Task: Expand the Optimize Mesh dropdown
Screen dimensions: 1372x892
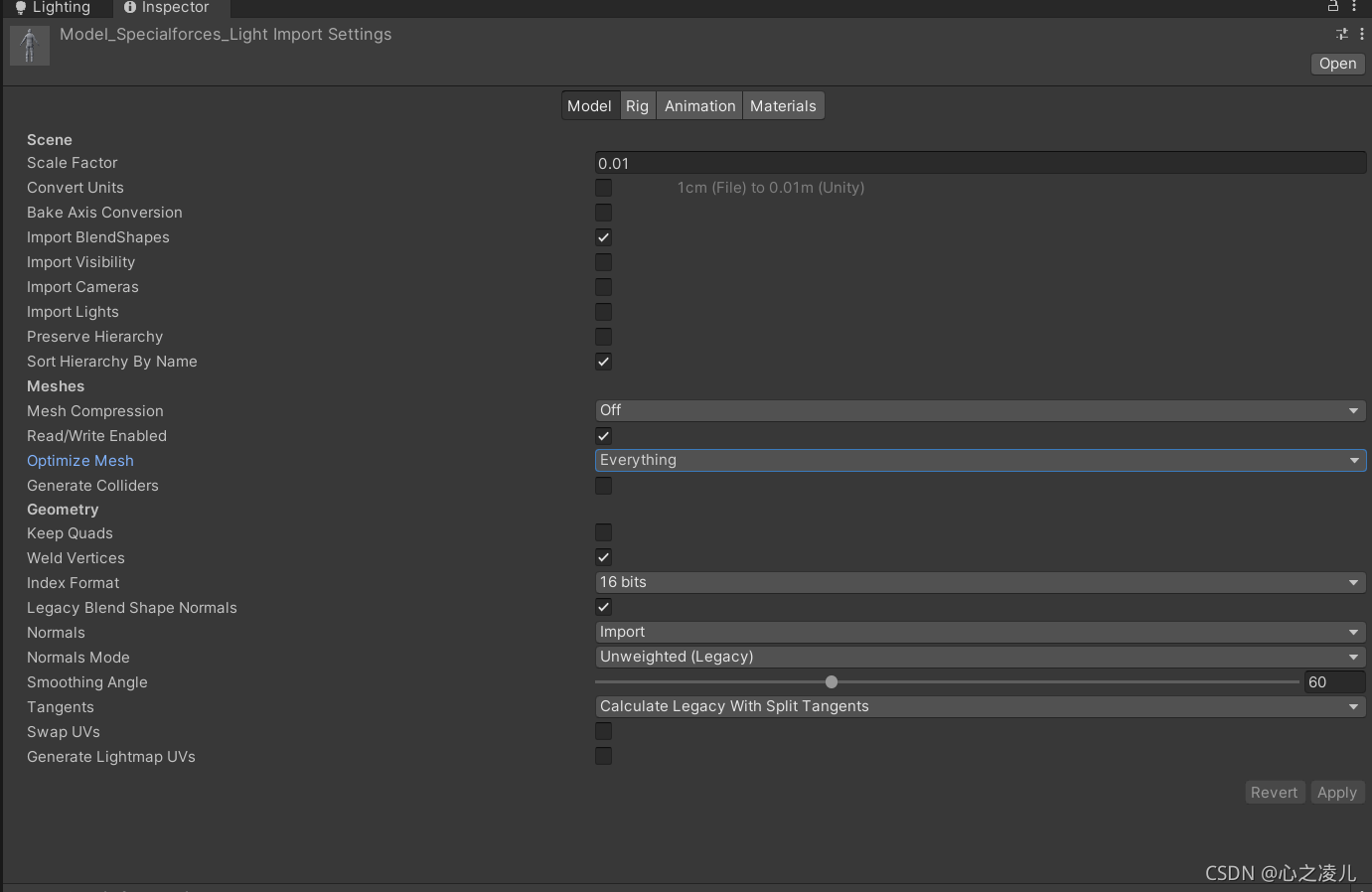Action: click(x=981, y=460)
